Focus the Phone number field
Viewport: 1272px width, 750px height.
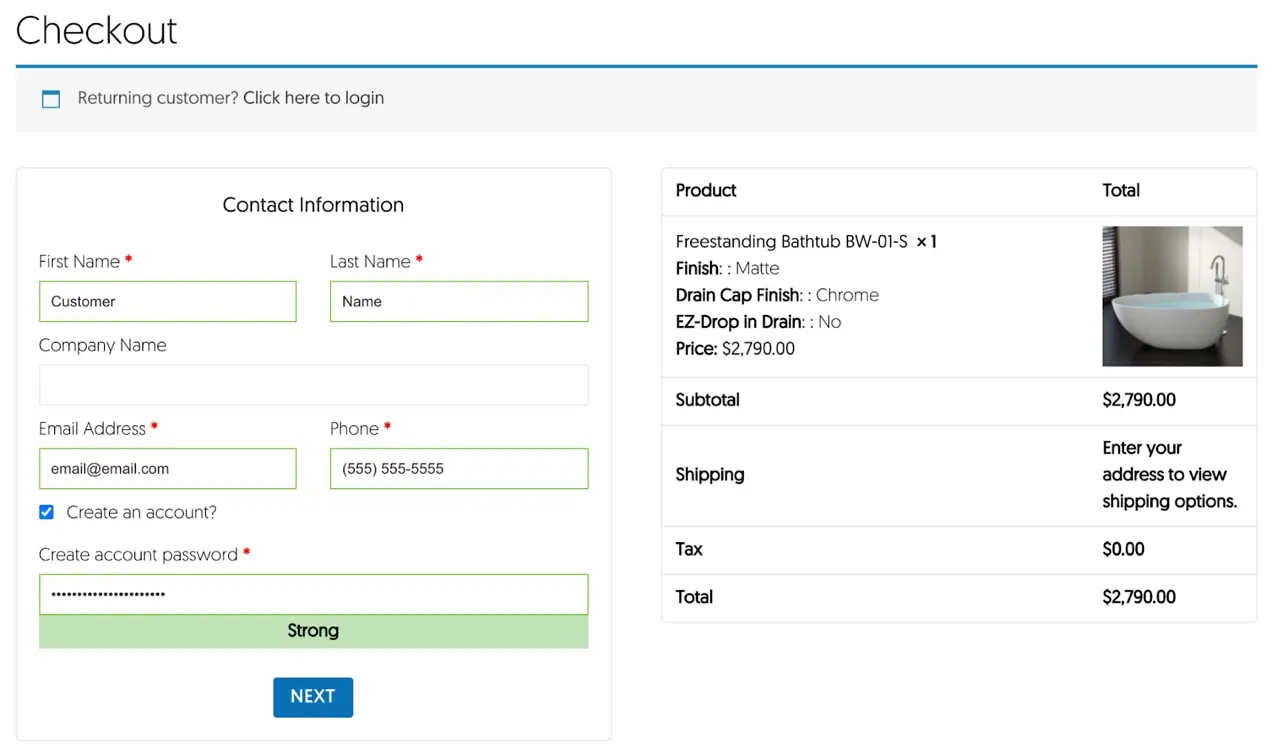click(458, 468)
